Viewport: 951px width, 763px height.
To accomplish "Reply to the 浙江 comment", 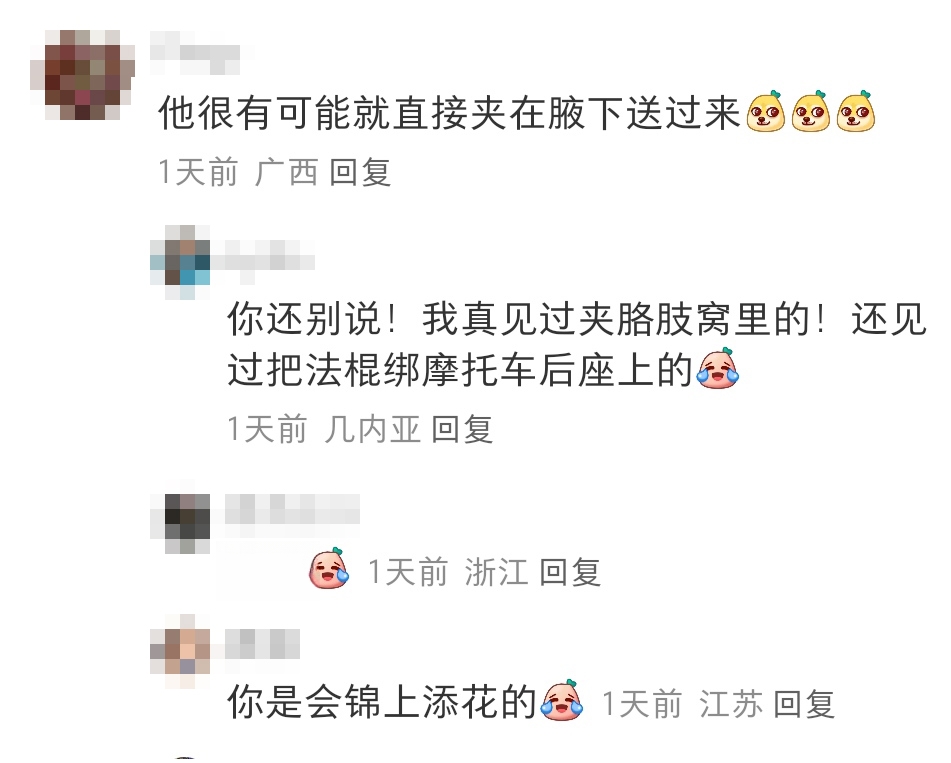I will (x=570, y=573).
